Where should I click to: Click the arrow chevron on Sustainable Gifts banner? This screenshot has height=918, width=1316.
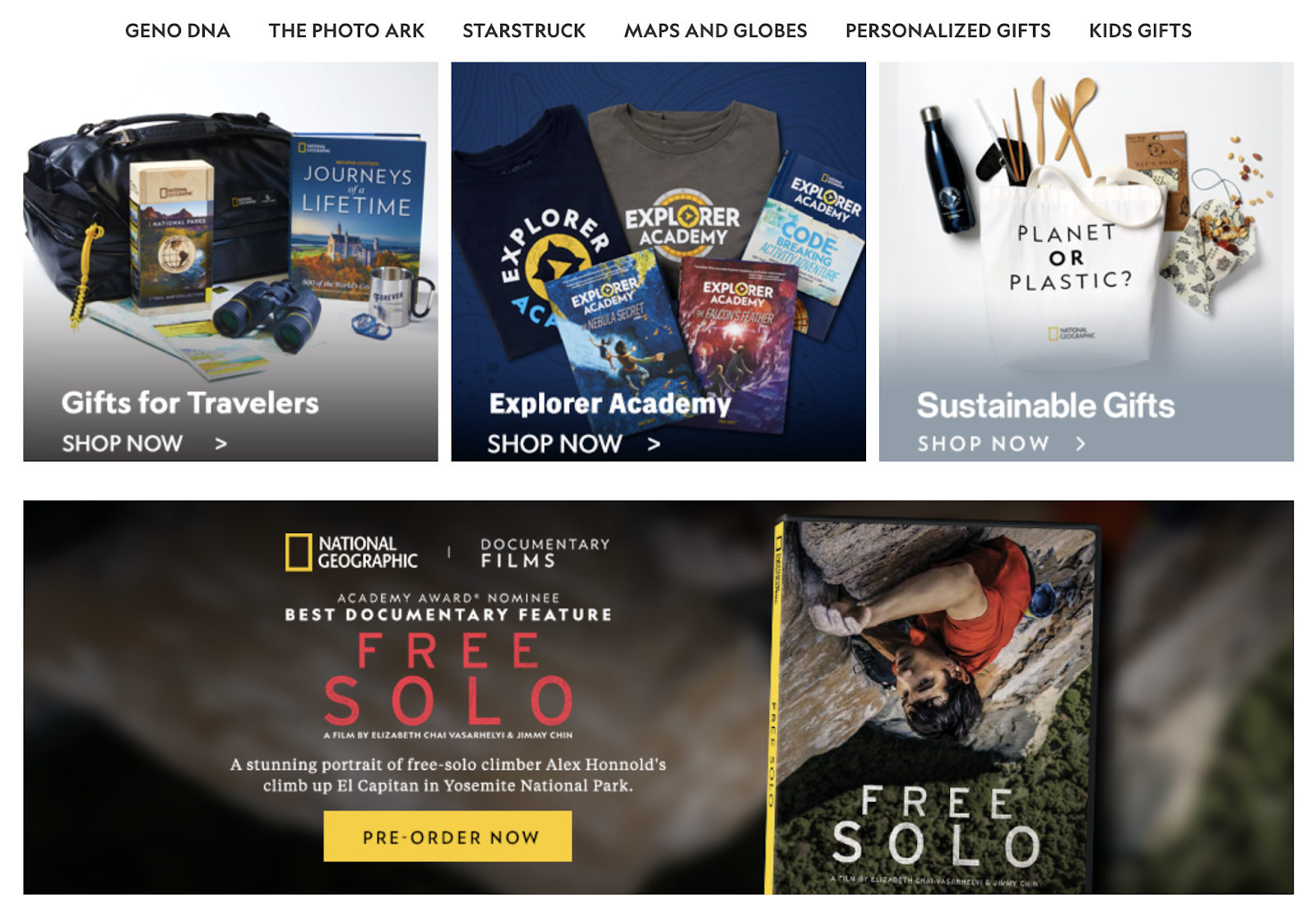pos(1081,444)
